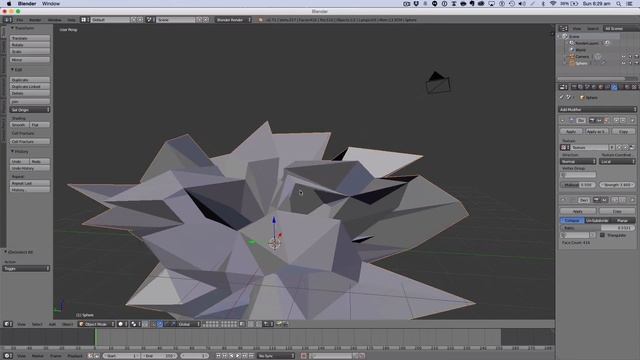This screenshot has height=360, width=640.
Task: Select the Camera object in outliner
Action: (582, 57)
